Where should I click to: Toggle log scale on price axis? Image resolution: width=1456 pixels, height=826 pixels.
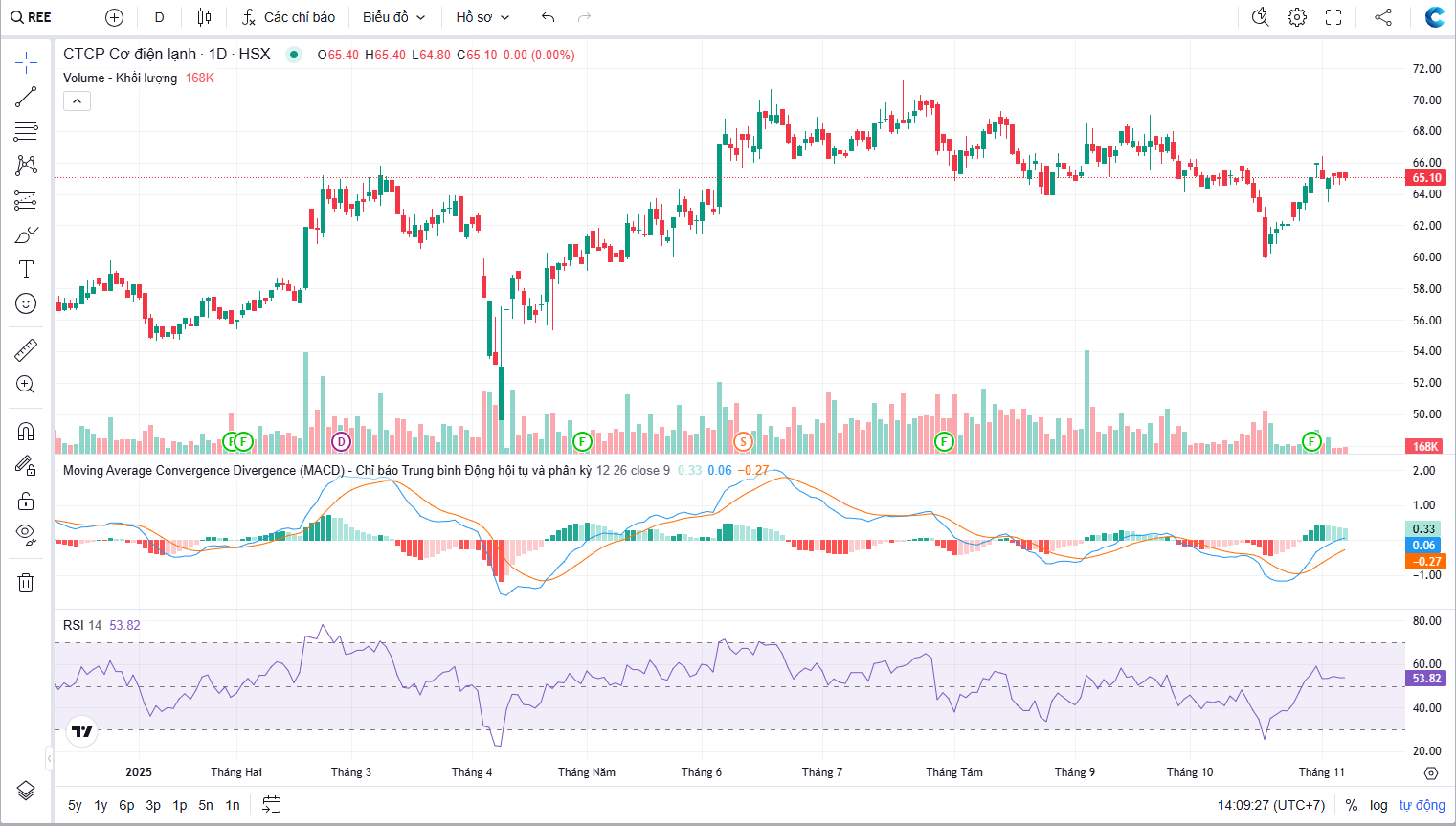pos(1378,805)
